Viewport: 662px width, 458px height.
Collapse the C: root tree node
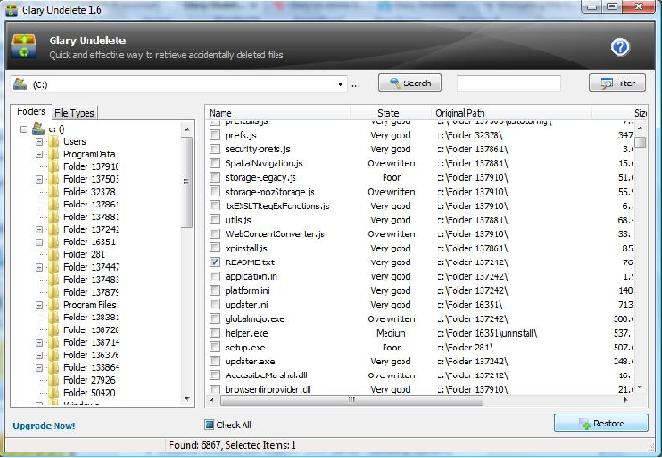24,130
